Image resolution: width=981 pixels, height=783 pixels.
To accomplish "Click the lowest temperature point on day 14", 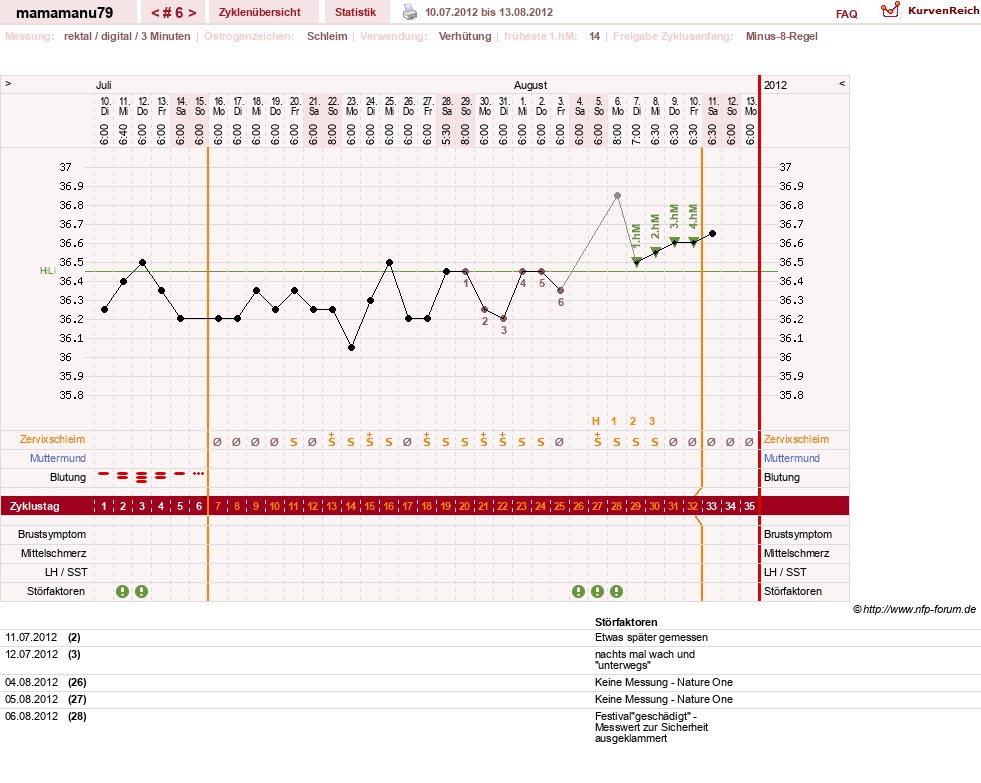I will 352,348.
